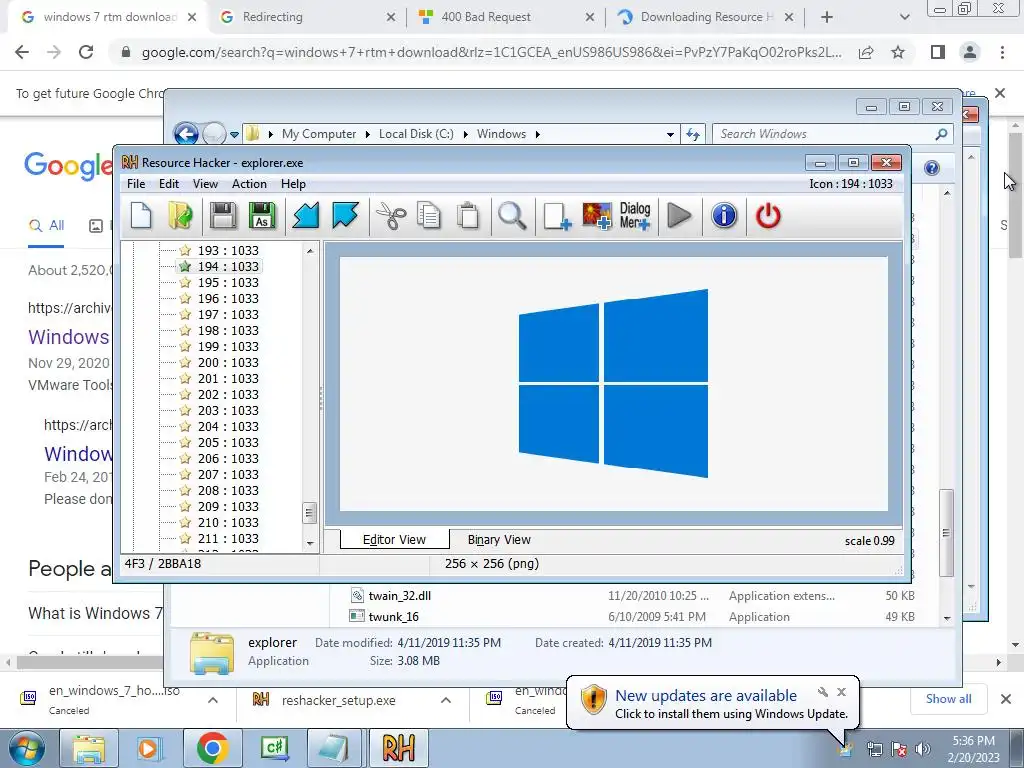Add image resource with flower icon
Viewport: 1024px width, 768px height.
pos(596,216)
